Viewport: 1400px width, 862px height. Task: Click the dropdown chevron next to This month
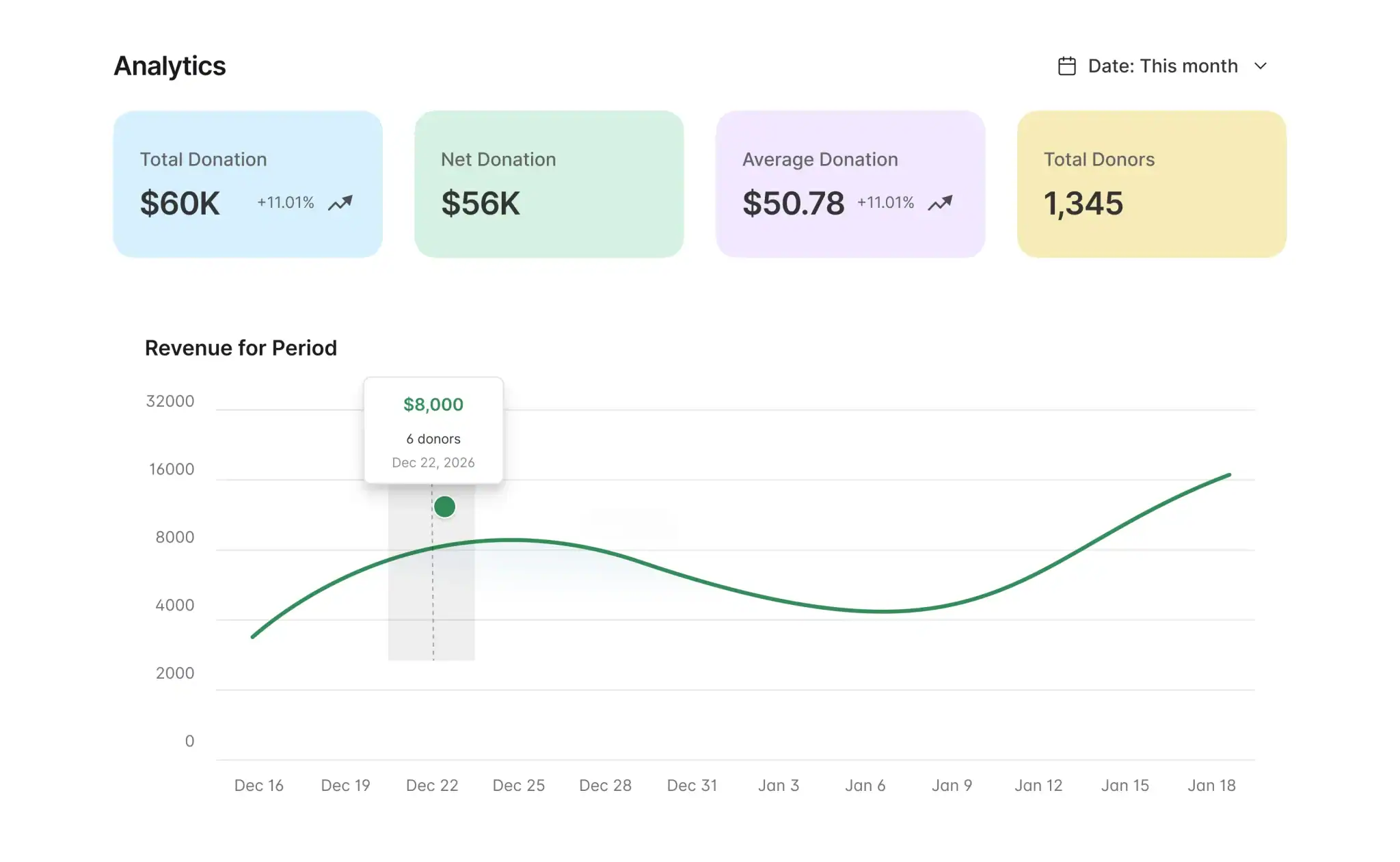click(x=1261, y=66)
